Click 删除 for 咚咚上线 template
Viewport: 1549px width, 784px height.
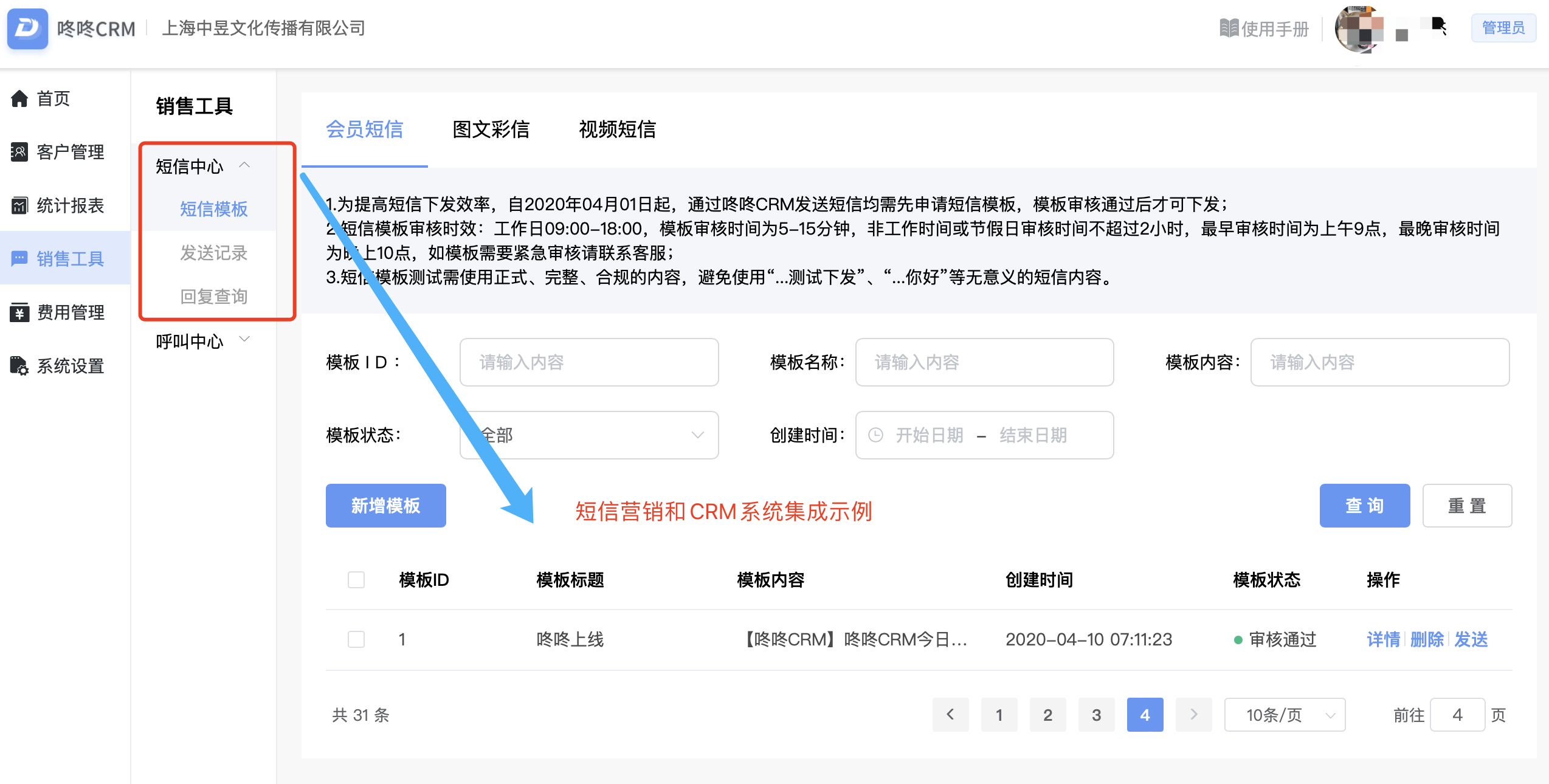[x=1427, y=639]
